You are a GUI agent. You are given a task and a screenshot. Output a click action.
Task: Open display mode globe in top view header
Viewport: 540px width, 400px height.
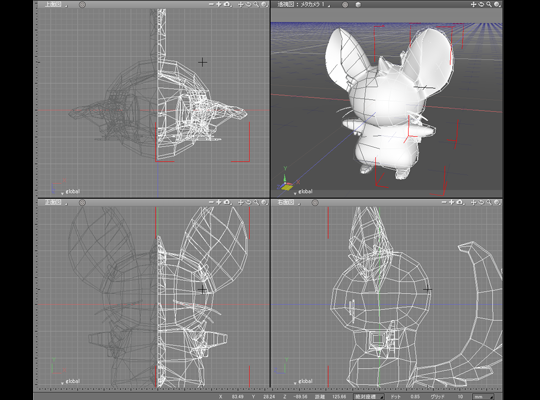[x=264, y=4]
